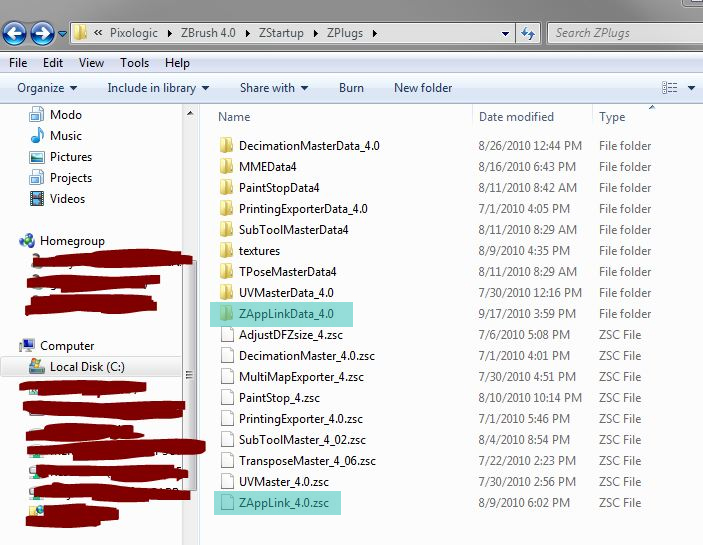Select the TransposeMaster_4_06.zsc file icon
Viewport: 703px width, 545px height.
tap(227, 461)
